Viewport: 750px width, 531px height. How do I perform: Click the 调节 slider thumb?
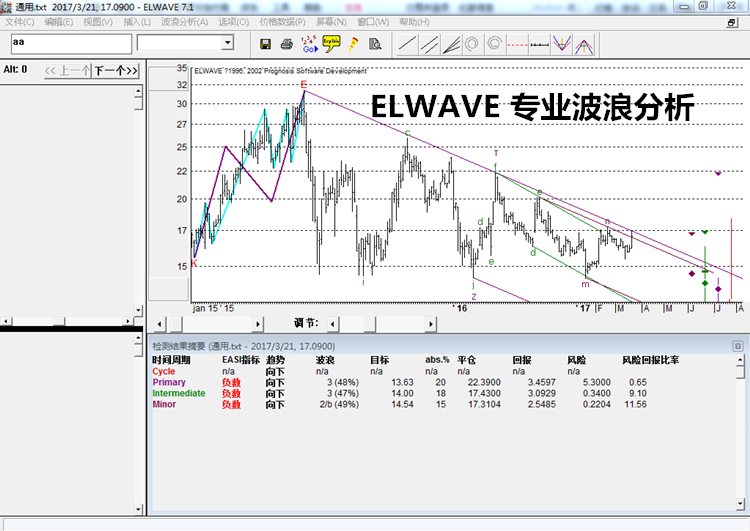[x=368, y=324]
